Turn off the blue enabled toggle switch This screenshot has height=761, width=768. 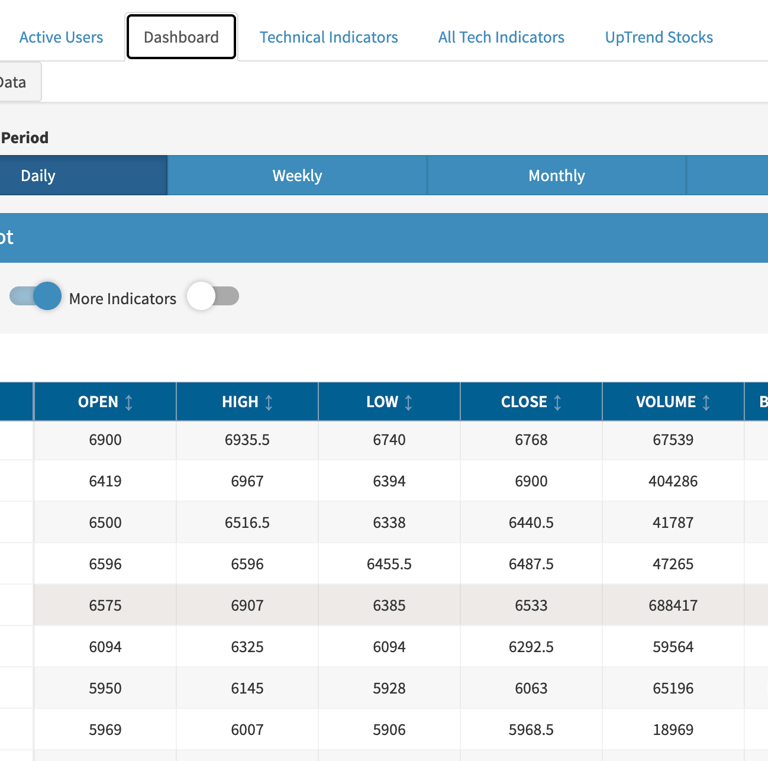point(35,296)
